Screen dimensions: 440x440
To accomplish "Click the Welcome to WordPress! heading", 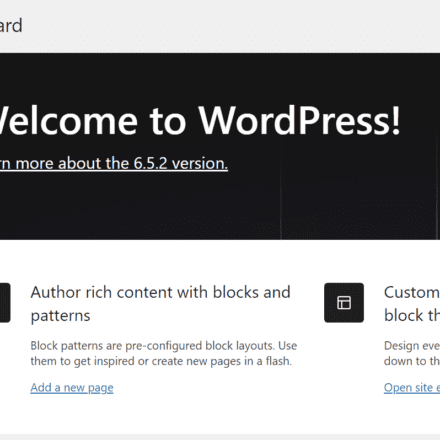I will click(x=199, y=121).
